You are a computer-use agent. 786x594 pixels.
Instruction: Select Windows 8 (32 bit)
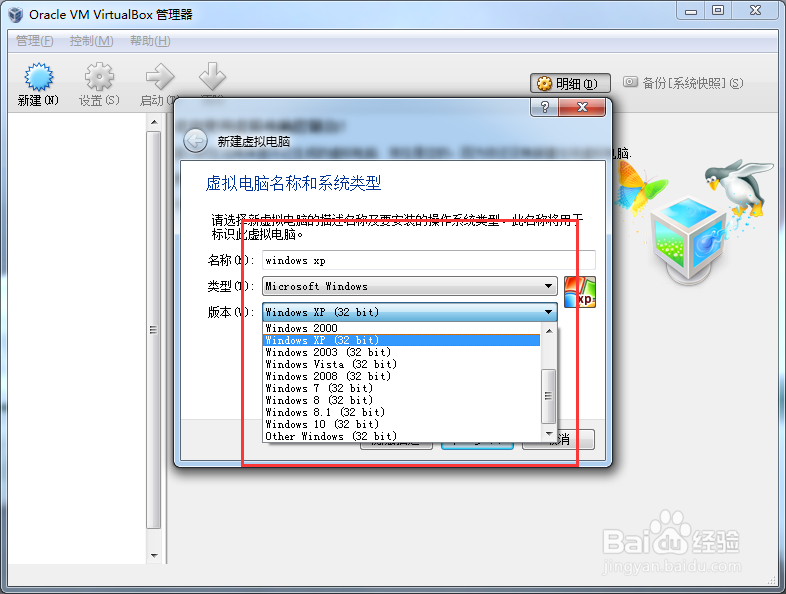402,401
